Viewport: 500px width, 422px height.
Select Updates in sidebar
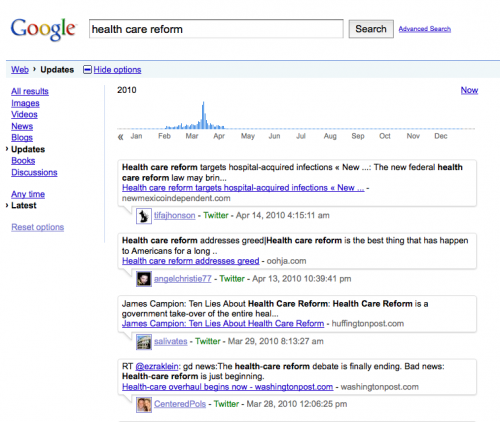coord(28,149)
